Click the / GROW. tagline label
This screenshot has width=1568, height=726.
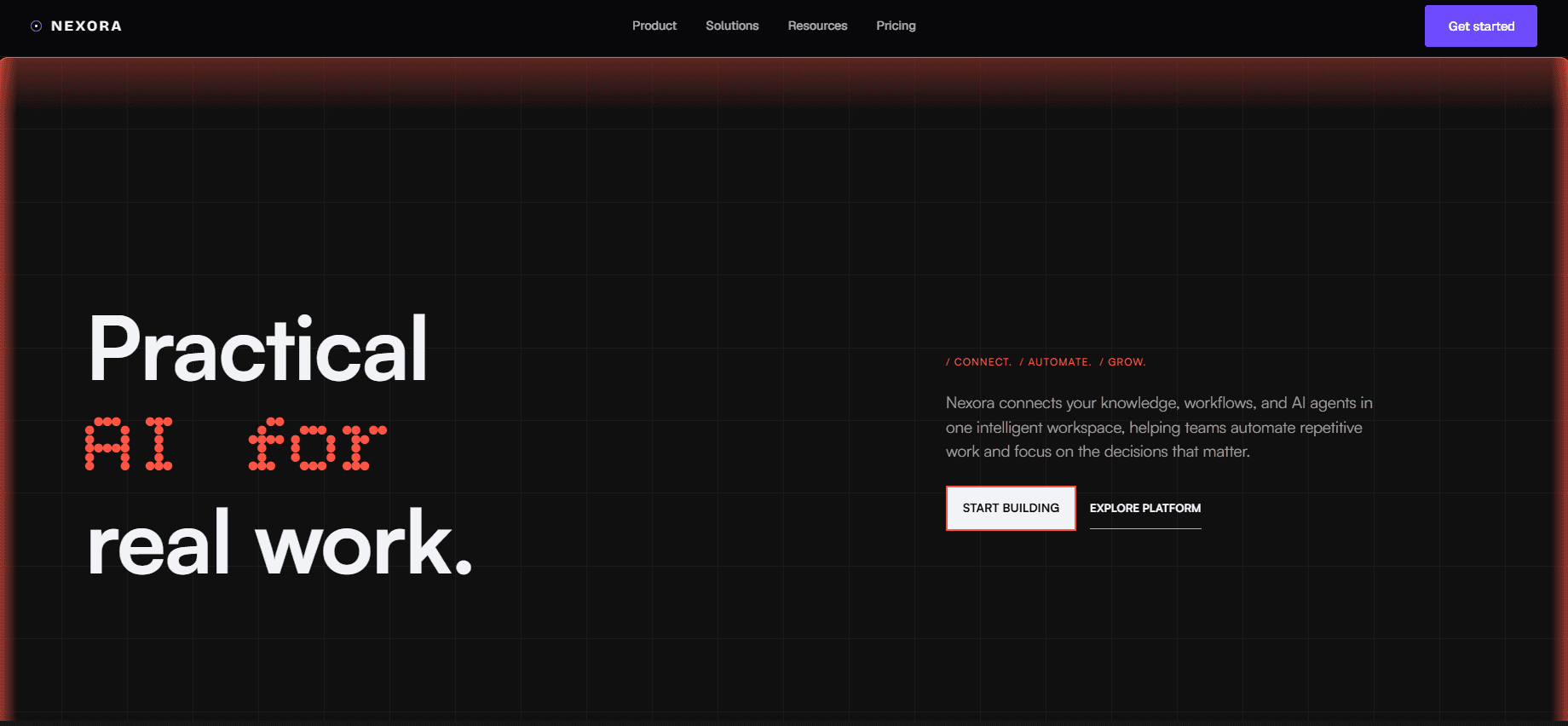(1122, 362)
